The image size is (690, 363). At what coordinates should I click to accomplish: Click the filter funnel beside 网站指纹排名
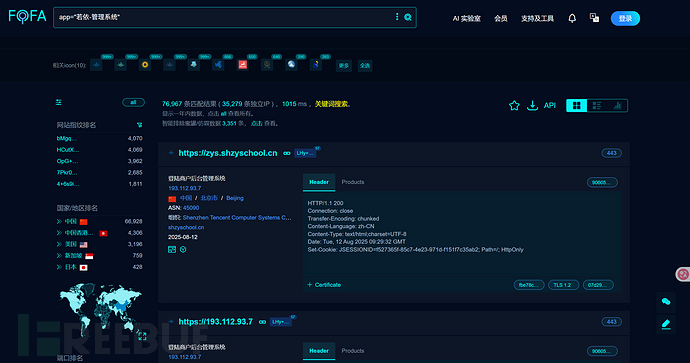click(x=139, y=125)
